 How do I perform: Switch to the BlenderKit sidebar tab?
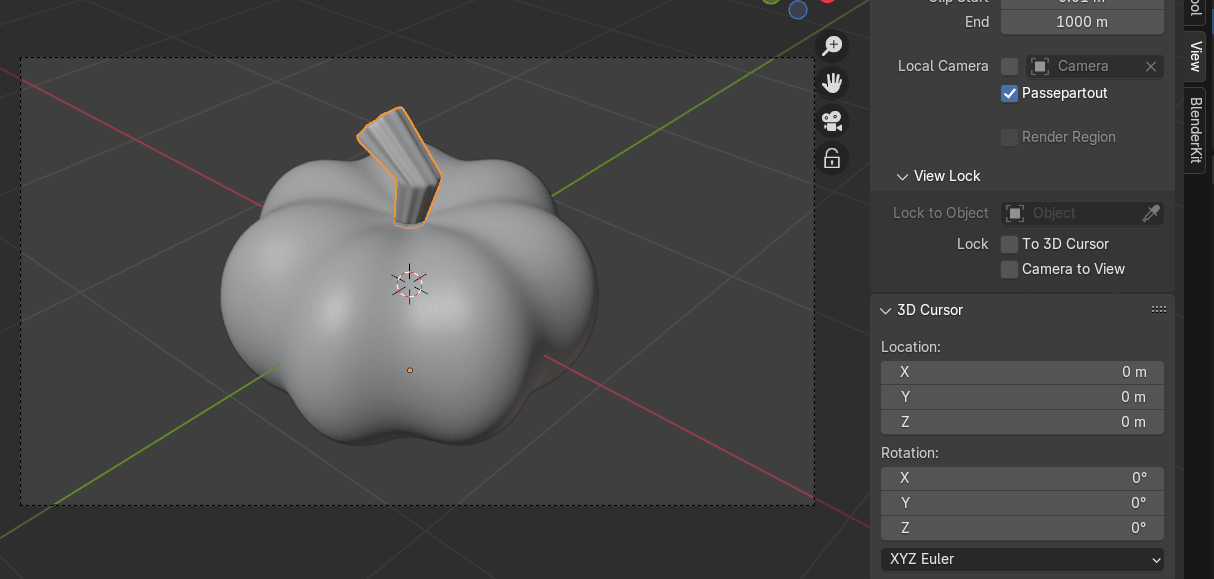point(1195,130)
